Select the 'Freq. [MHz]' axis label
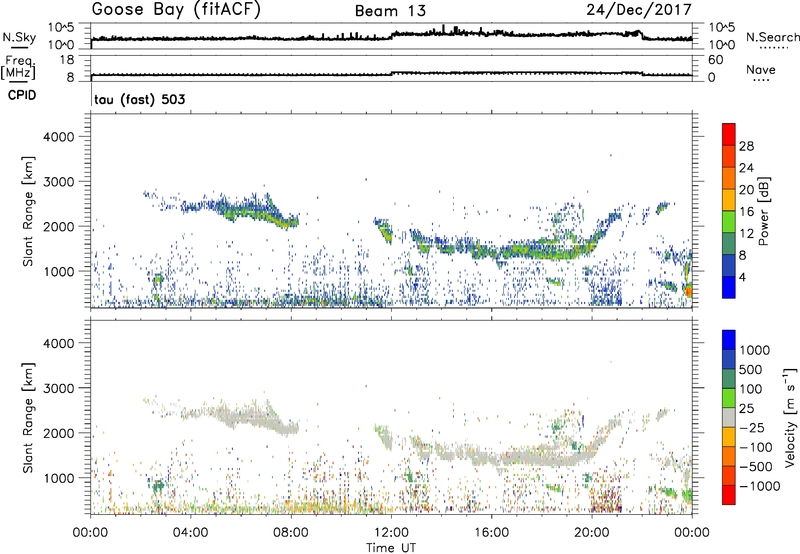Screen dimensions: 800x554 18,68
